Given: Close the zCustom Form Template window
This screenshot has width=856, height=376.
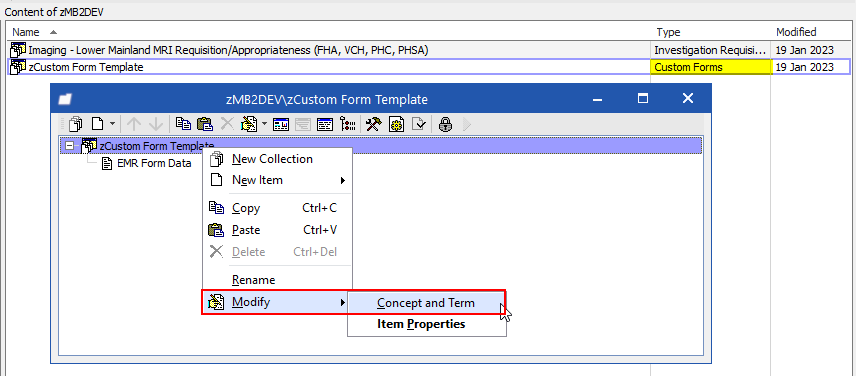Looking at the screenshot, I should [x=688, y=99].
